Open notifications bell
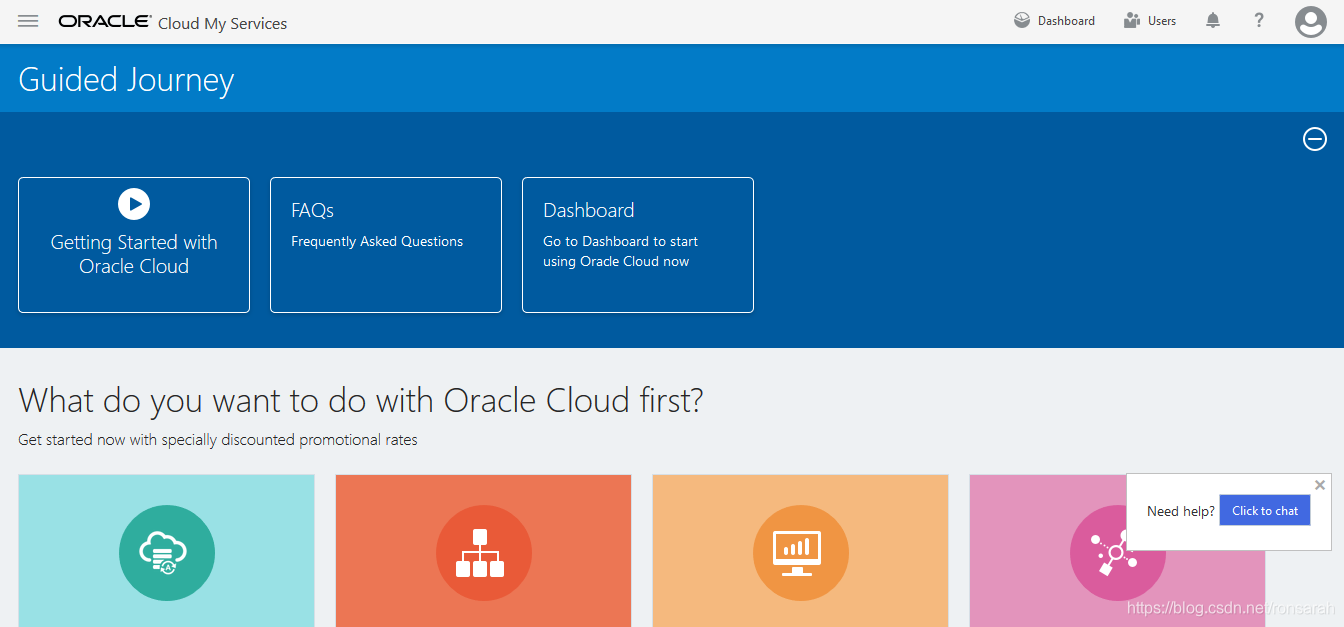Screen dimensions: 1344x627 pyautogui.click(x=1213, y=21)
